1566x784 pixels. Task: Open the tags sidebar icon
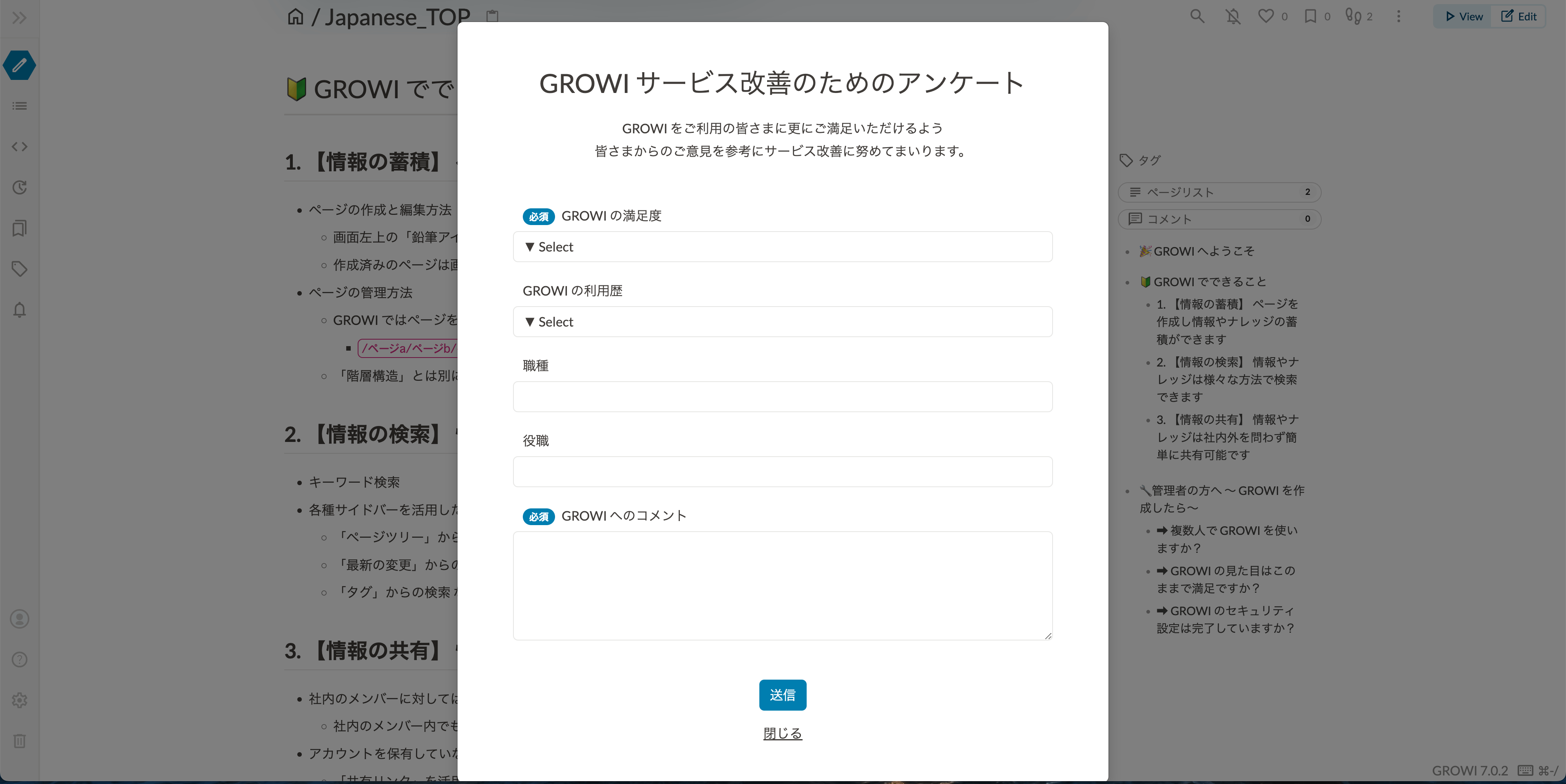(x=20, y=269)
